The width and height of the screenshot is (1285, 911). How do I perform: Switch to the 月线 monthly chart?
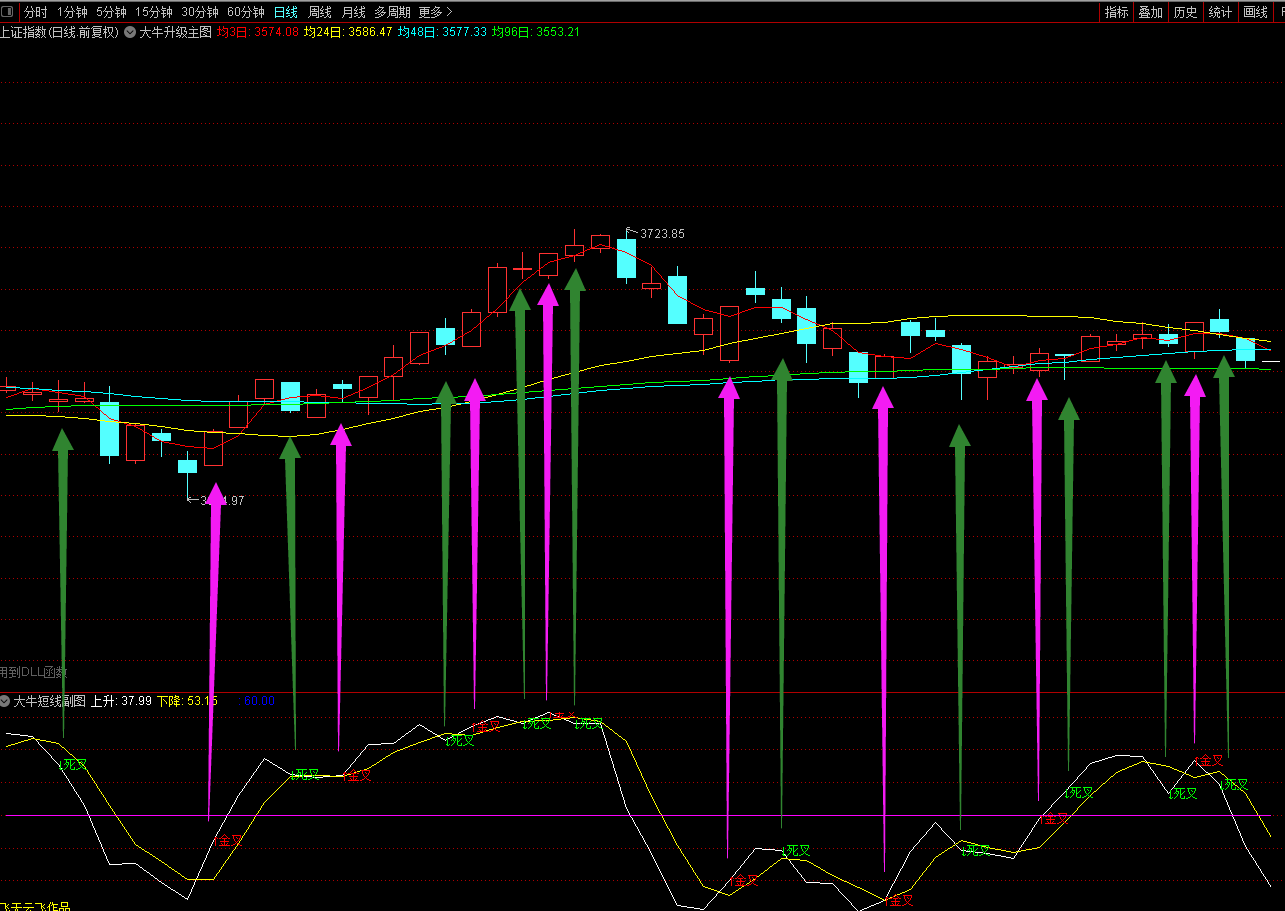click(353, 12)
